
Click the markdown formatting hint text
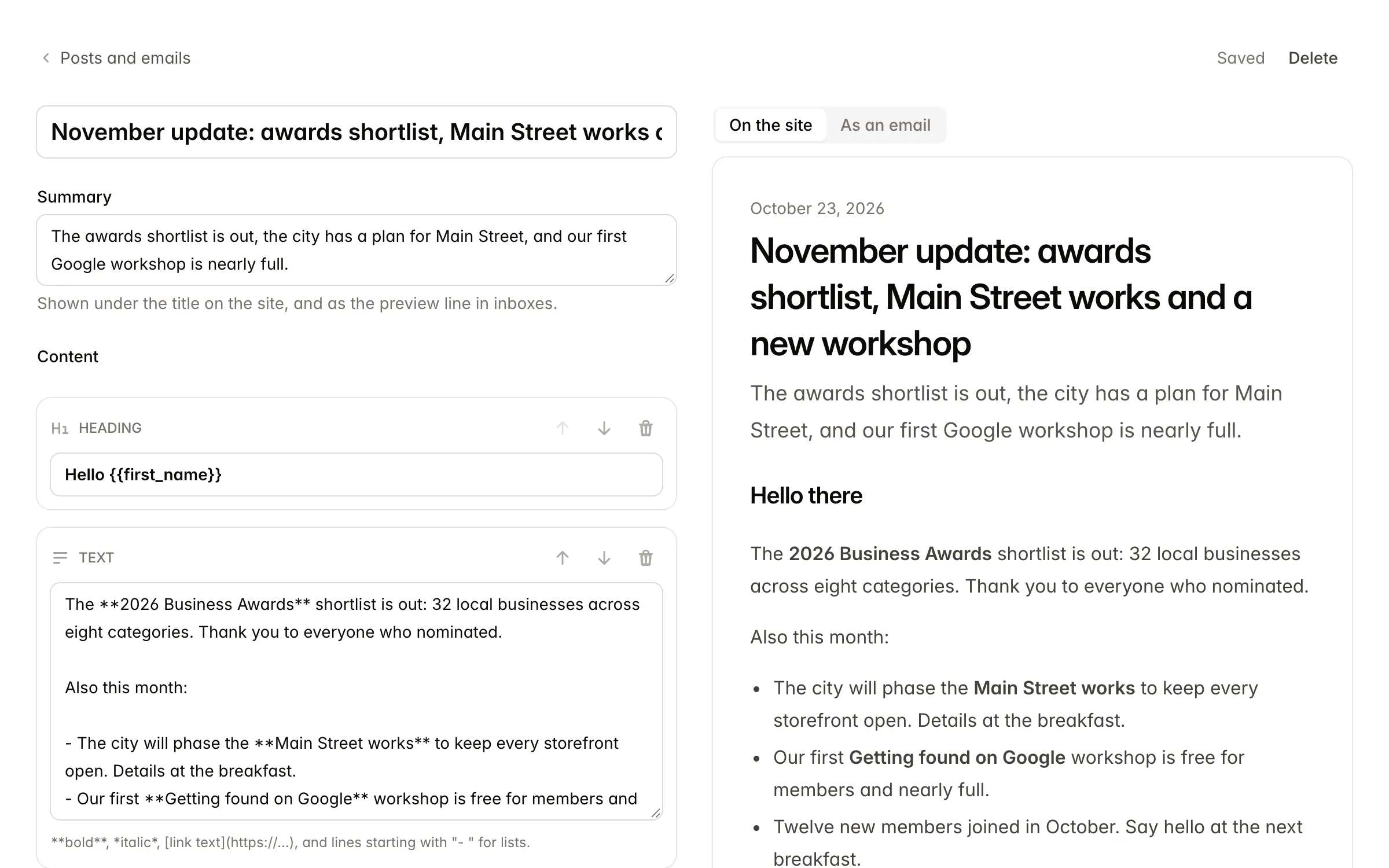click(291, 843)
